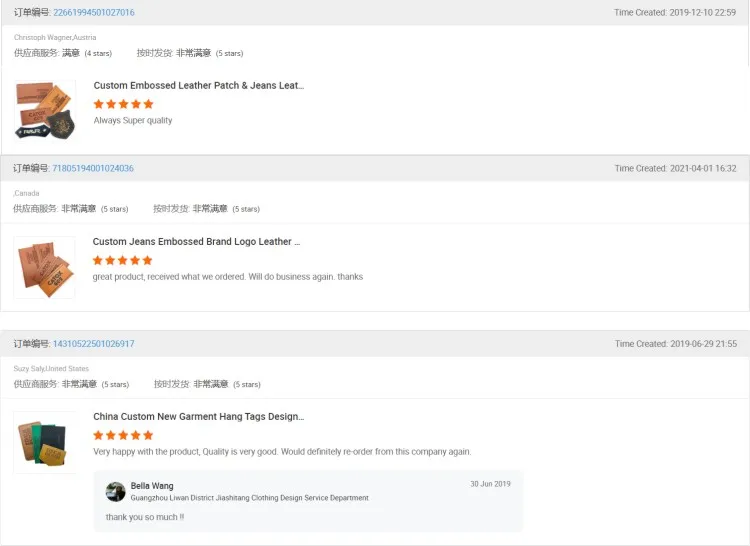Click the five-star rating on leather patch review

click(x=123, y=104)
